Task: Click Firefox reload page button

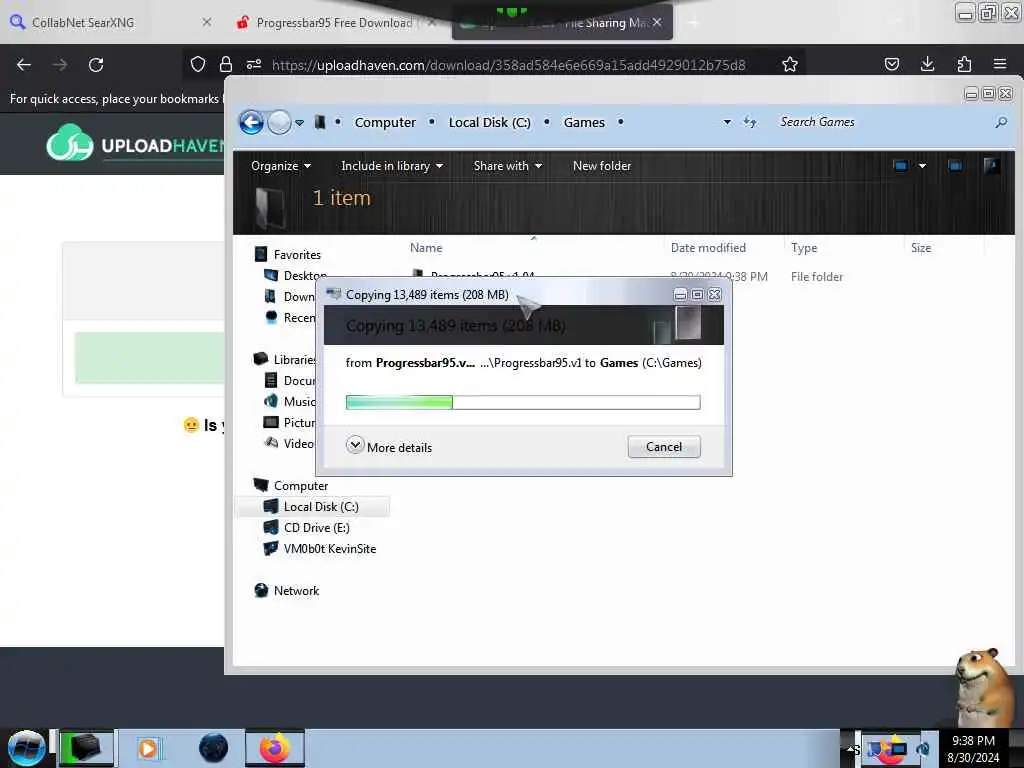Action: (x=96, y=64)
